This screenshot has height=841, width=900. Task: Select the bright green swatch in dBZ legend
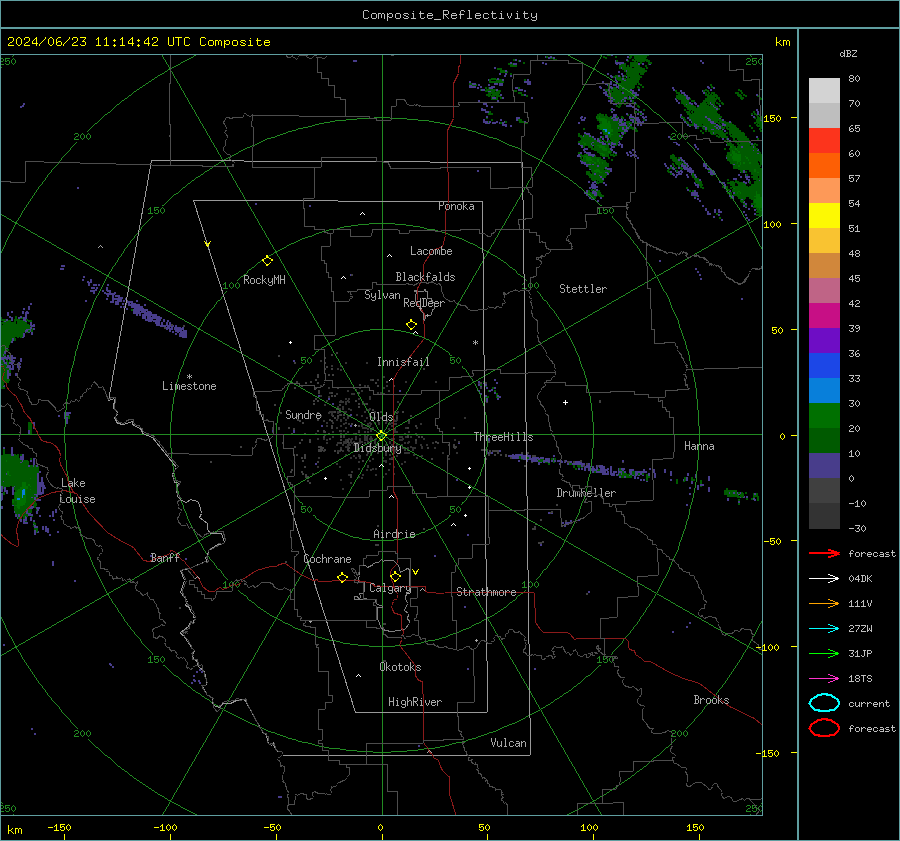(x=824, y=416)
